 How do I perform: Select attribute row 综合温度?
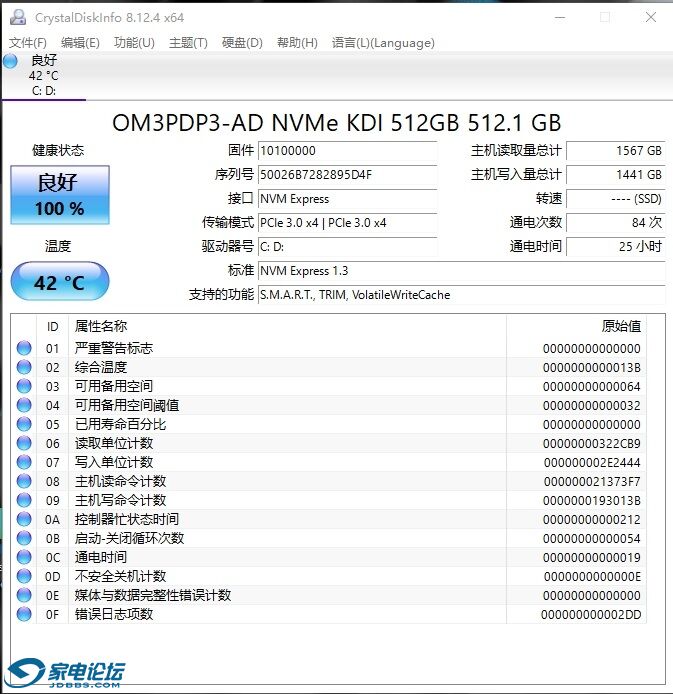pyautogui.click(x=328, y=367)
